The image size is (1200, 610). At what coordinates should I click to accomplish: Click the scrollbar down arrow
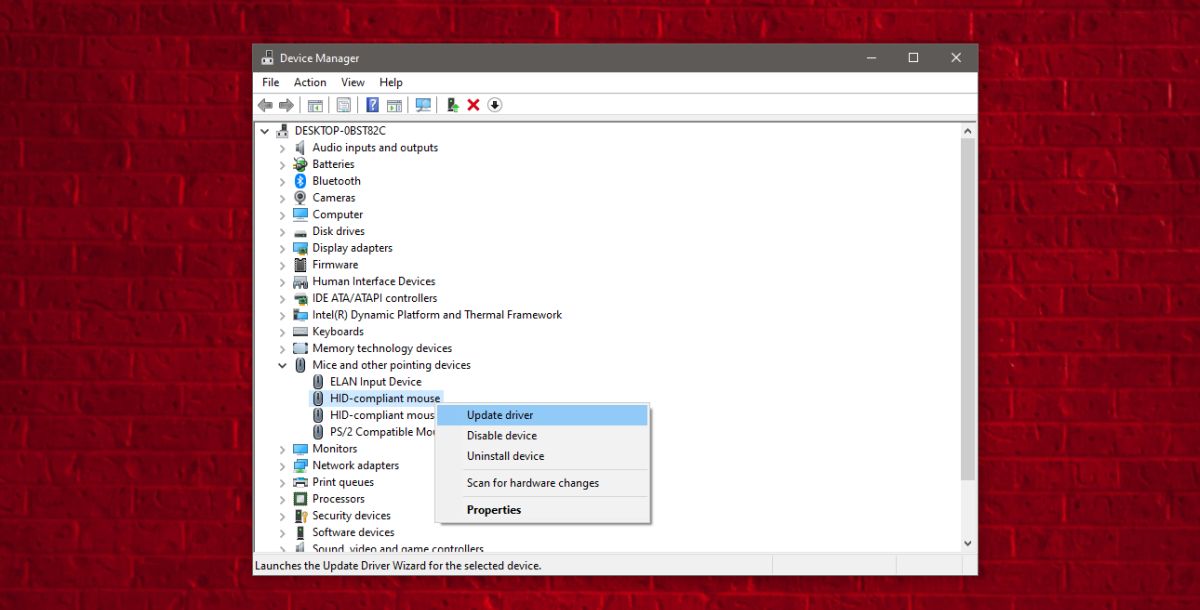966,542
